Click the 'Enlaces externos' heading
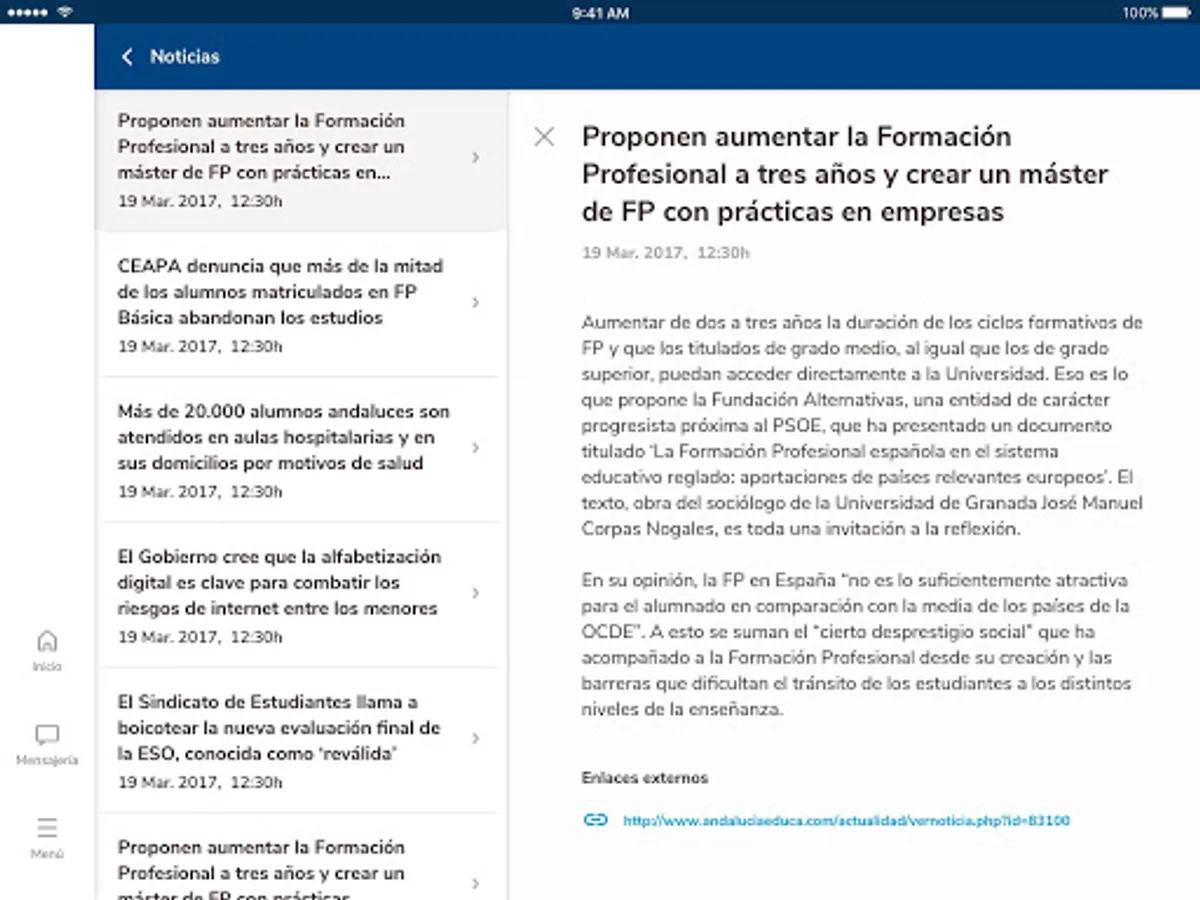Image resolution: width=1200 pixels, height=900 pixels. tap(645, 778)
